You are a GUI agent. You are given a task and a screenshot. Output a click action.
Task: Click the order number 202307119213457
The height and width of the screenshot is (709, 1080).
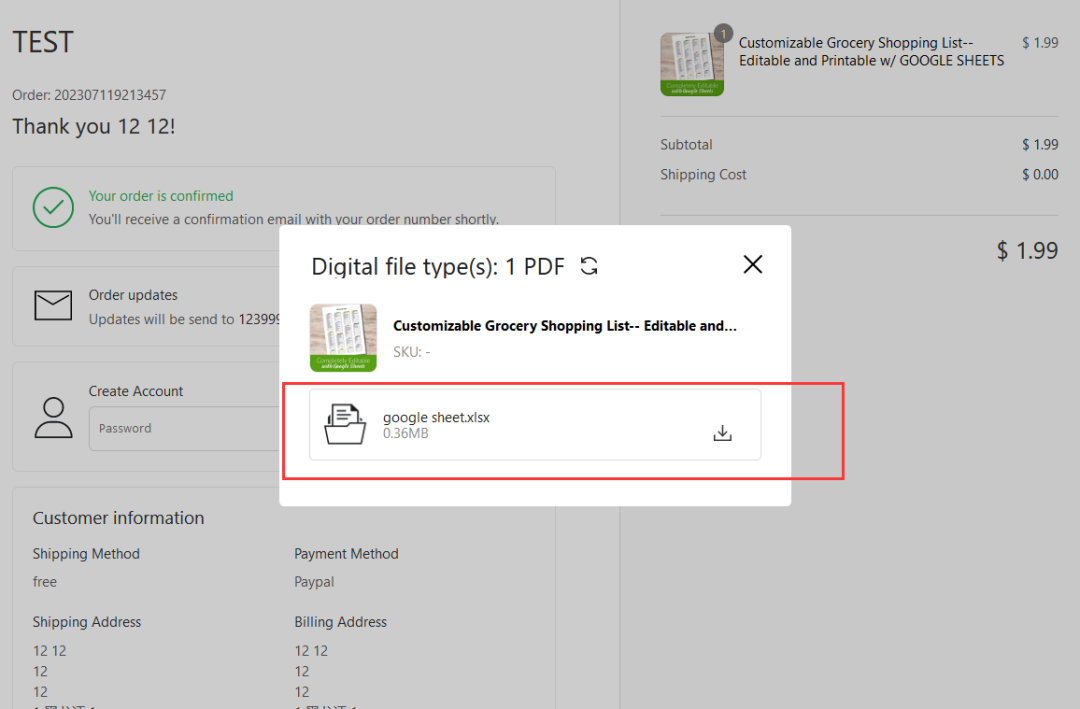pos(110,95)
